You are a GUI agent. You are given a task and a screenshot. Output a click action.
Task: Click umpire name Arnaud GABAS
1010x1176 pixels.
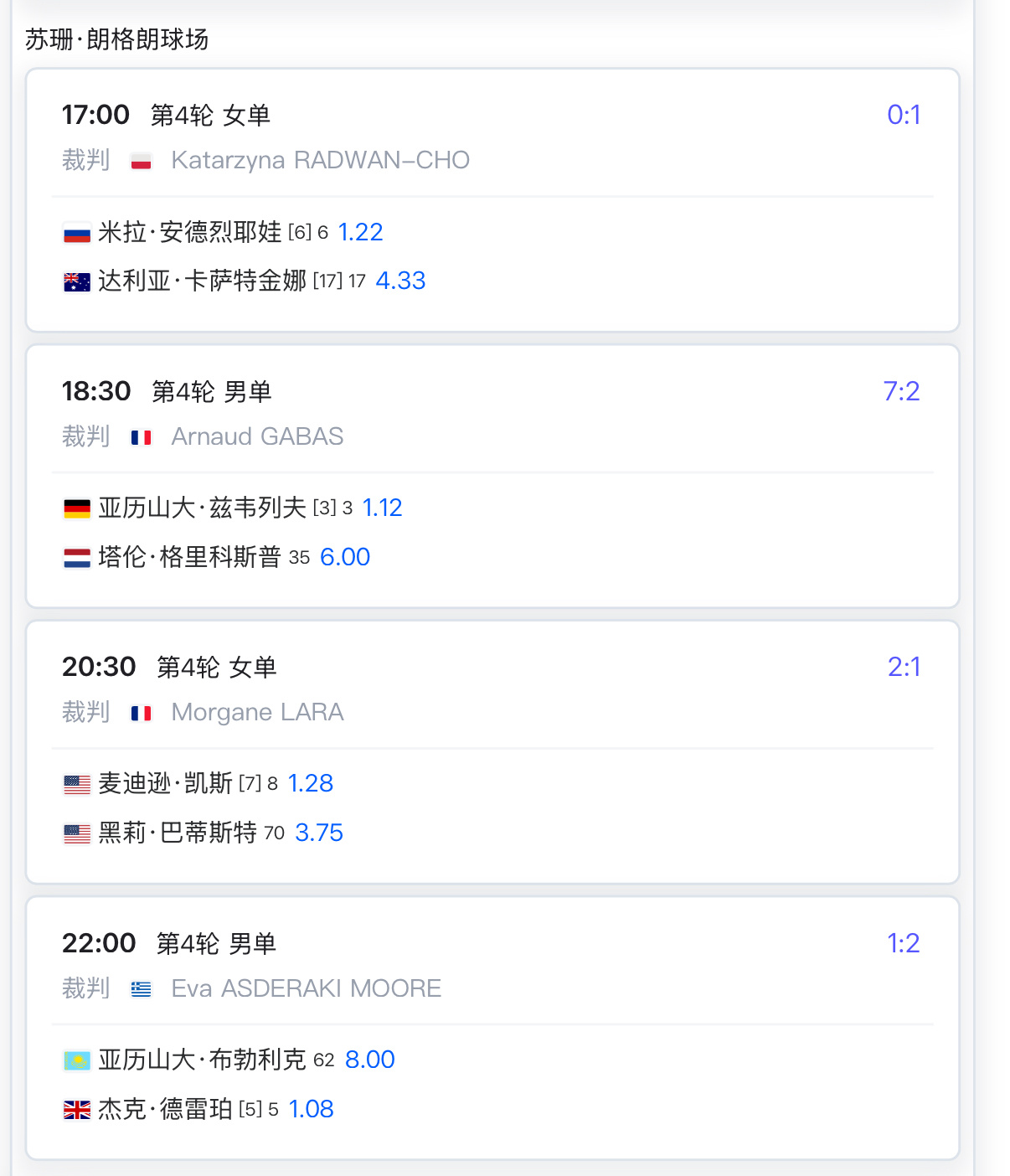[257, 436]
